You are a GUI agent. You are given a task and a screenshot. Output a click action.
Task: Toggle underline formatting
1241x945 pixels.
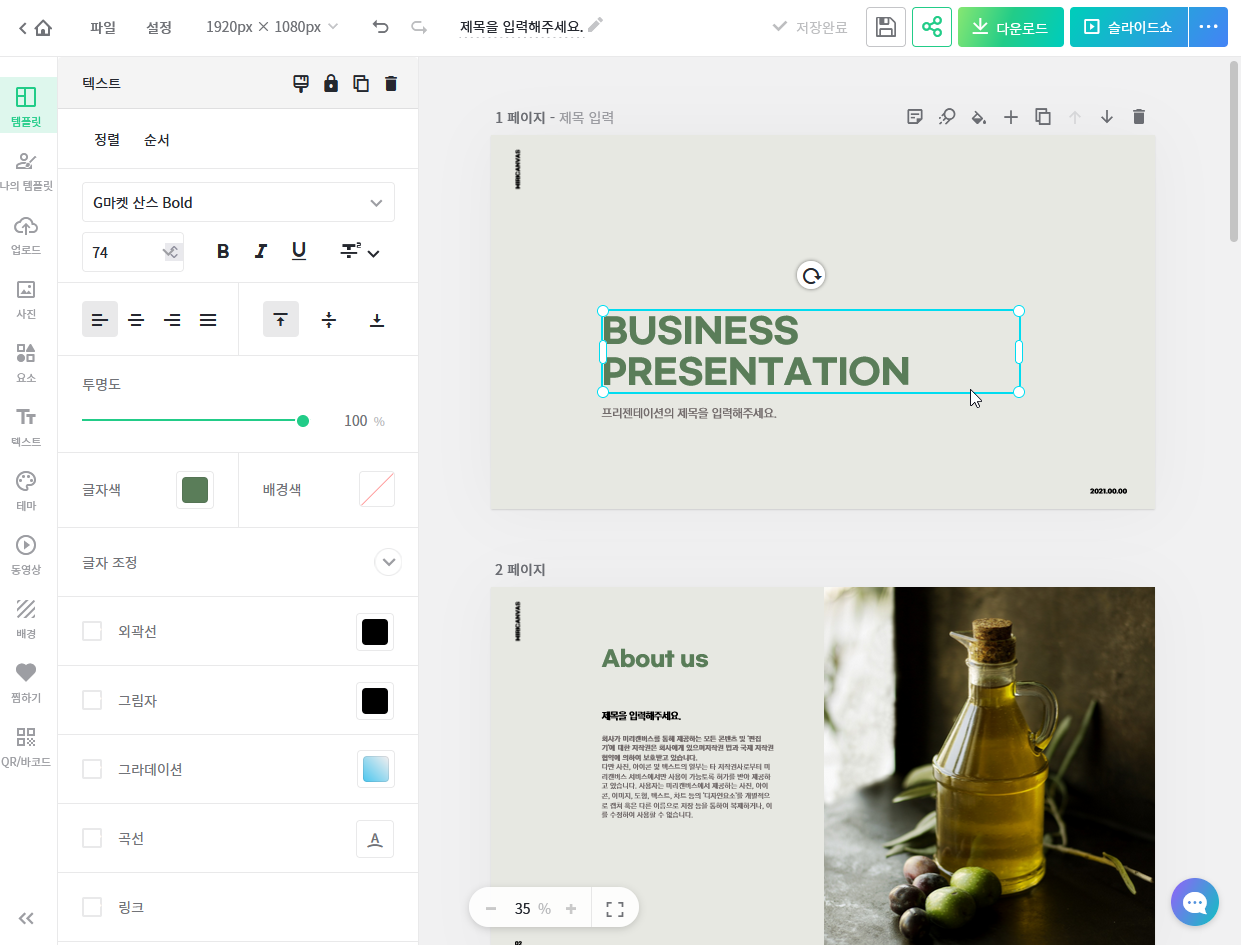click(x=299, y=251)
